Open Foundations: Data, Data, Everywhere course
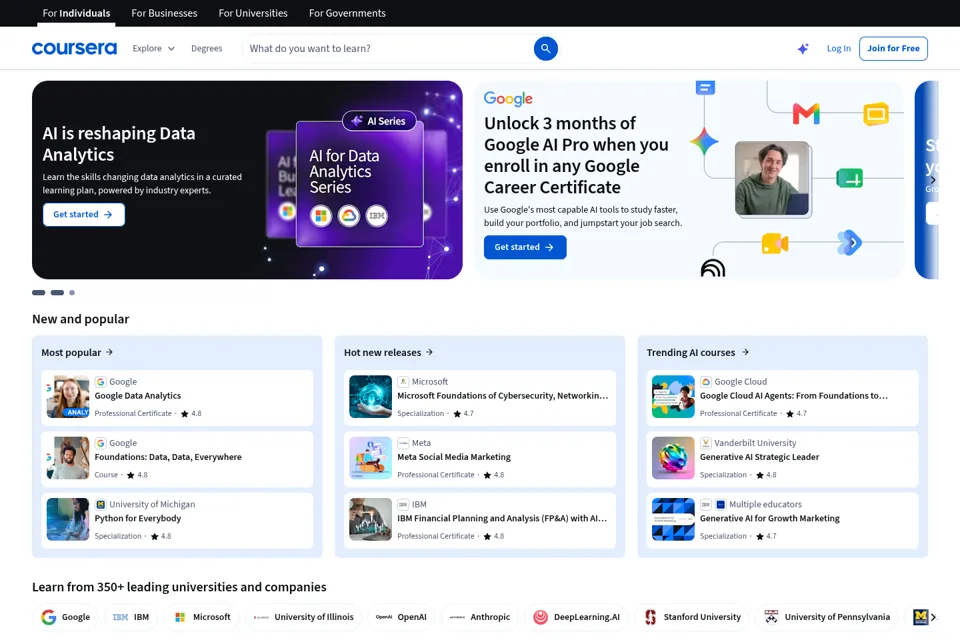 (177, 459)
